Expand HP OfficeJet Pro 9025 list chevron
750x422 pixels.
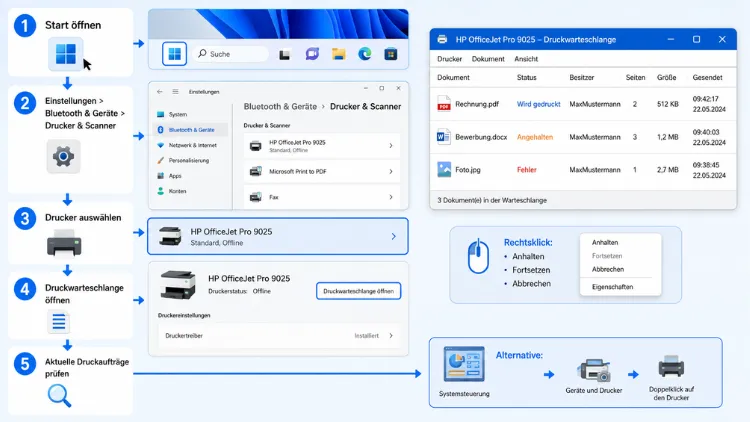click(391, 145)
